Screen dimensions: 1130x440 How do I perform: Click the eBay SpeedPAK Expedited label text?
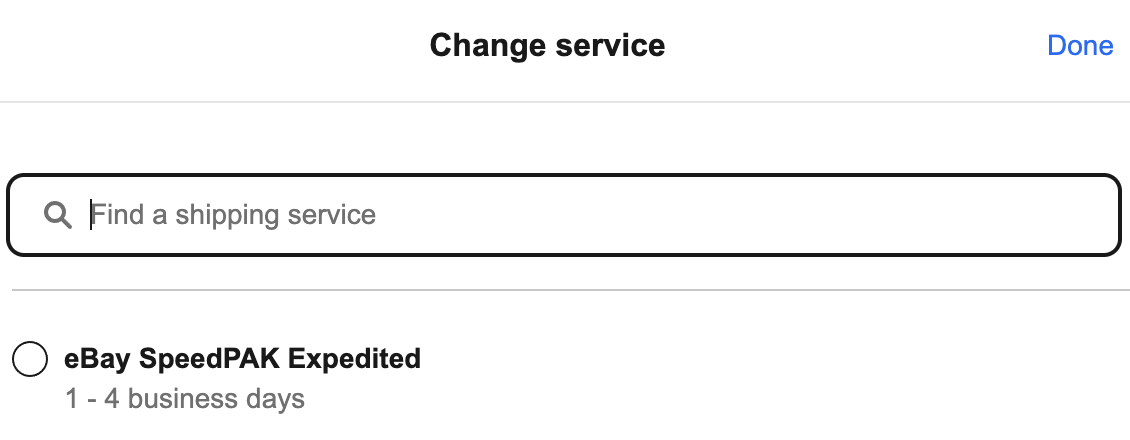[x=242, y=358]
